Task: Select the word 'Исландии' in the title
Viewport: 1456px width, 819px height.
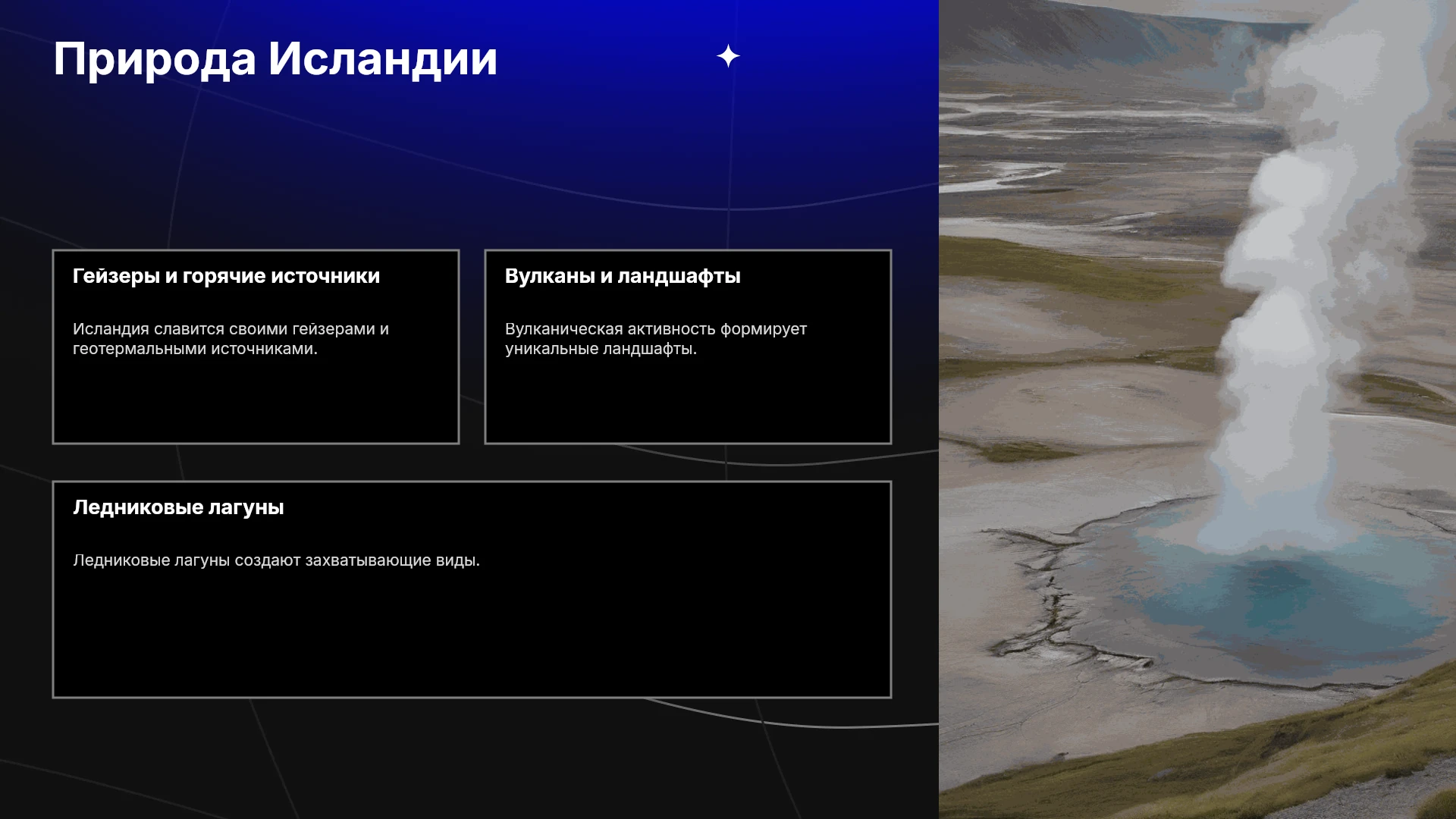Action: click(x=383, y=59)
